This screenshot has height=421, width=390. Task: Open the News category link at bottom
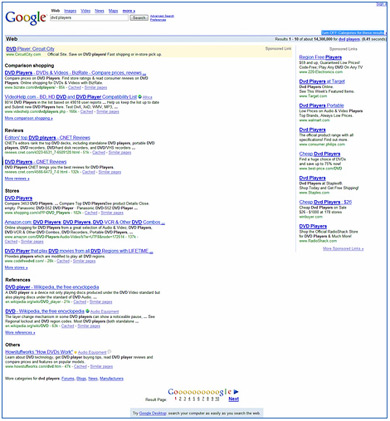[x=93, y=379]
